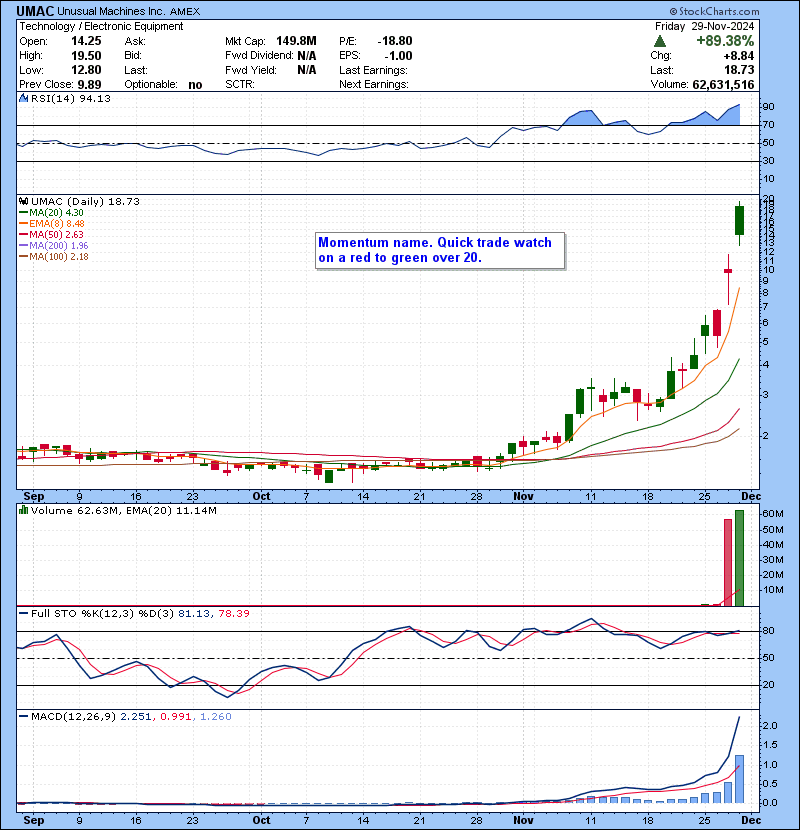Click the Fwd Dividend N/A value

tap(307, 56)
